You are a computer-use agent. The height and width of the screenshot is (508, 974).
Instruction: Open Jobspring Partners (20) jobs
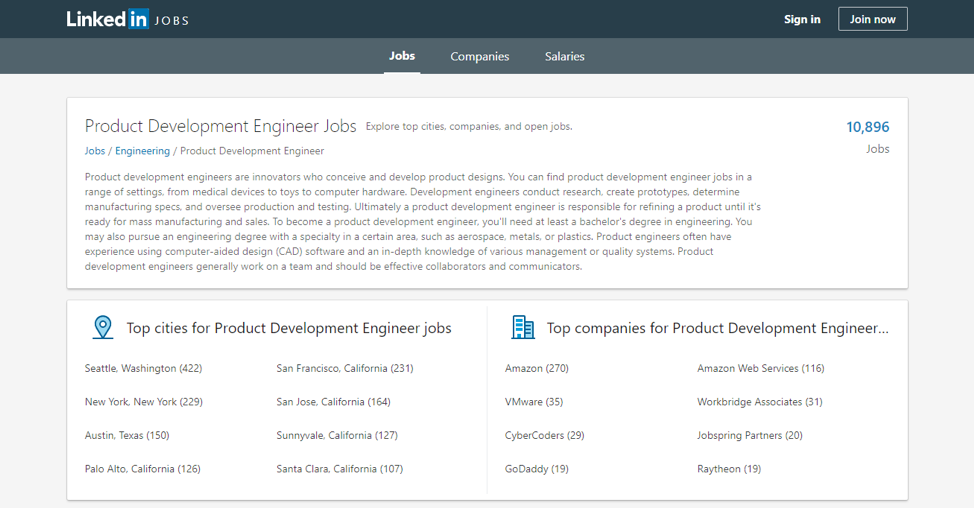pos(750,435)
